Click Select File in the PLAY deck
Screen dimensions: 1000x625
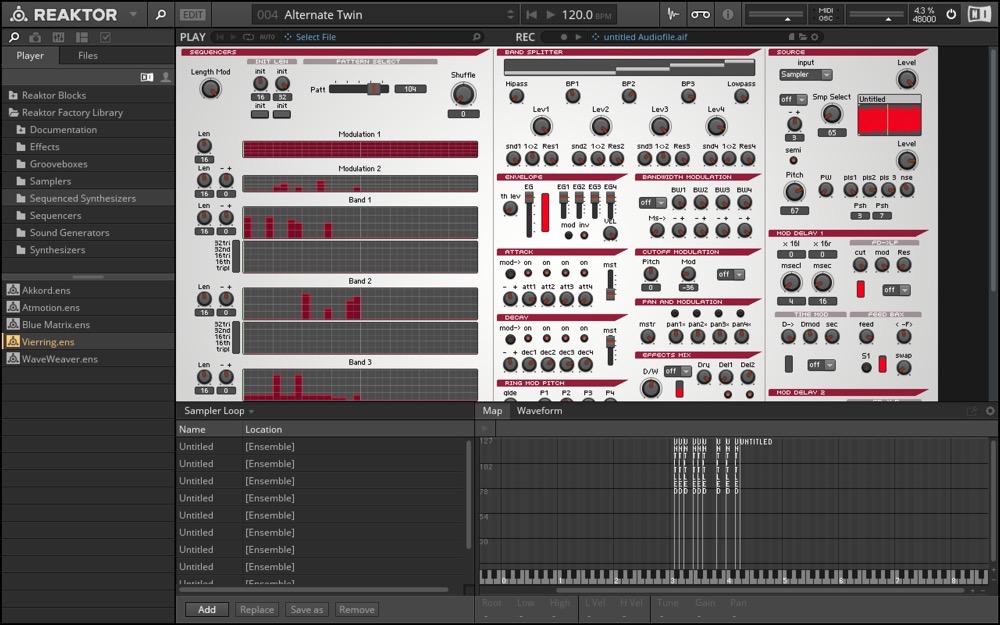pyautogui.click(x=316, y=37)
